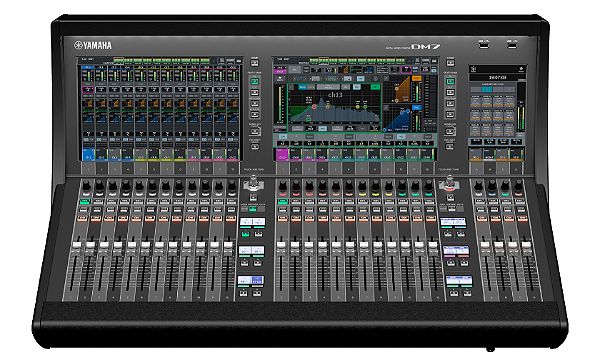Tap the left USB port on top panel

(x=484, y=45)
